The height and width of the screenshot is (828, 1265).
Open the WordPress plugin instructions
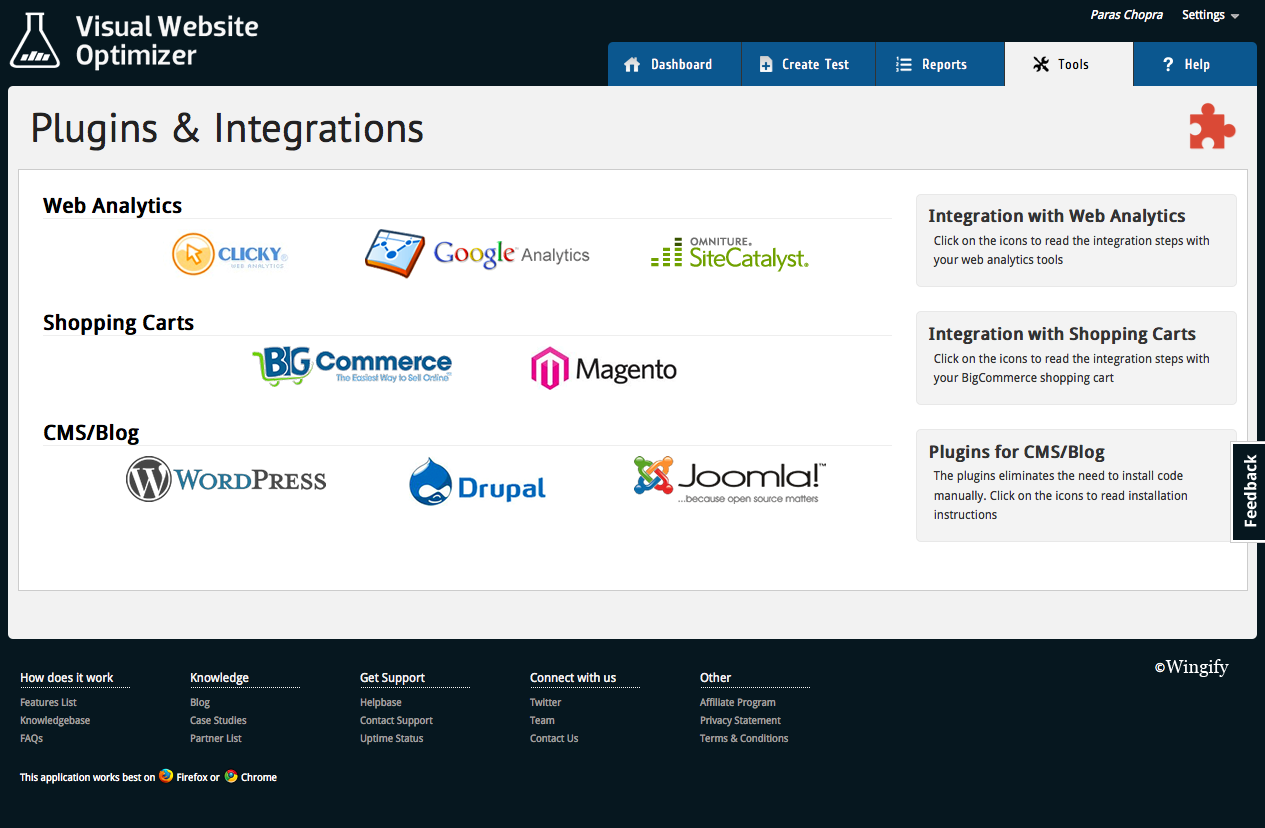click(226, 479)
